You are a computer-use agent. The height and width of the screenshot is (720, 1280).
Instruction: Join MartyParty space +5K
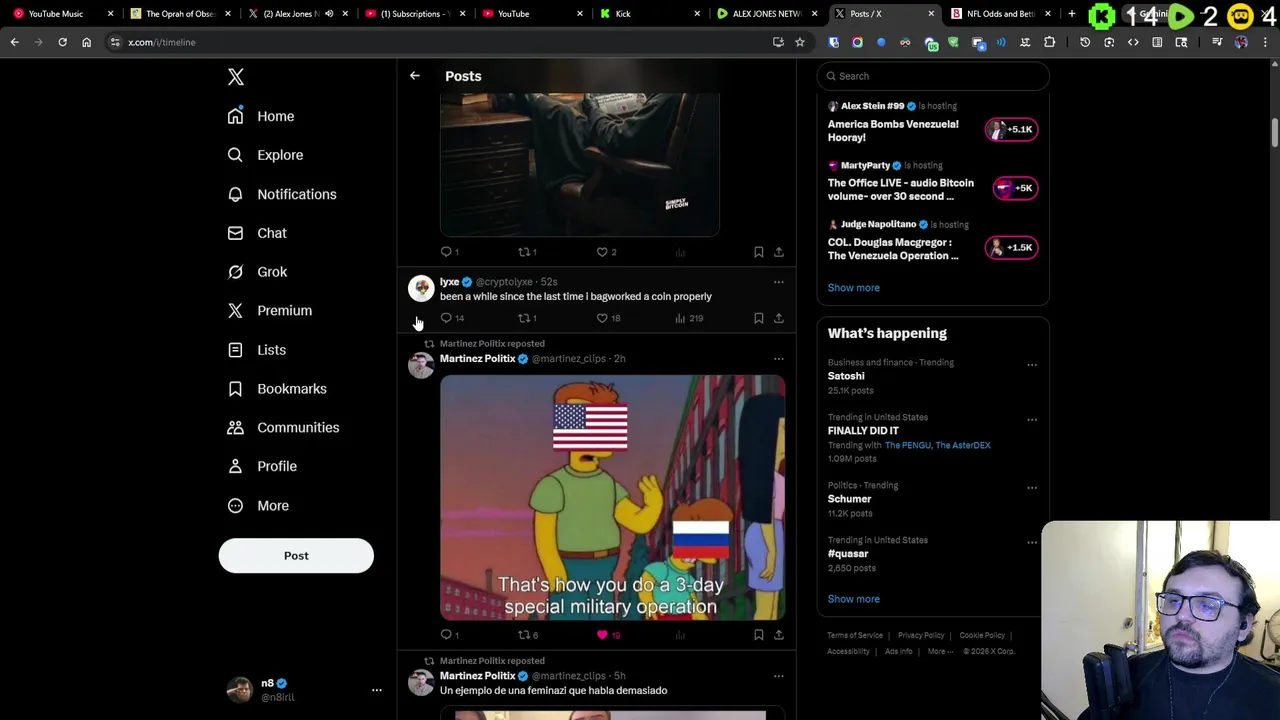click(x=1015, y=188)
